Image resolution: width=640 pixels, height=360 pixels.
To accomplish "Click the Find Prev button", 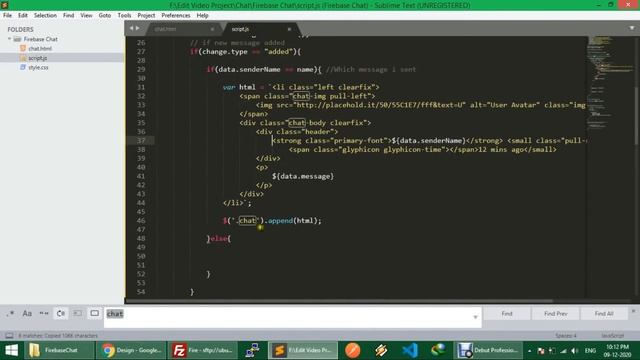I will click(556, 313).
